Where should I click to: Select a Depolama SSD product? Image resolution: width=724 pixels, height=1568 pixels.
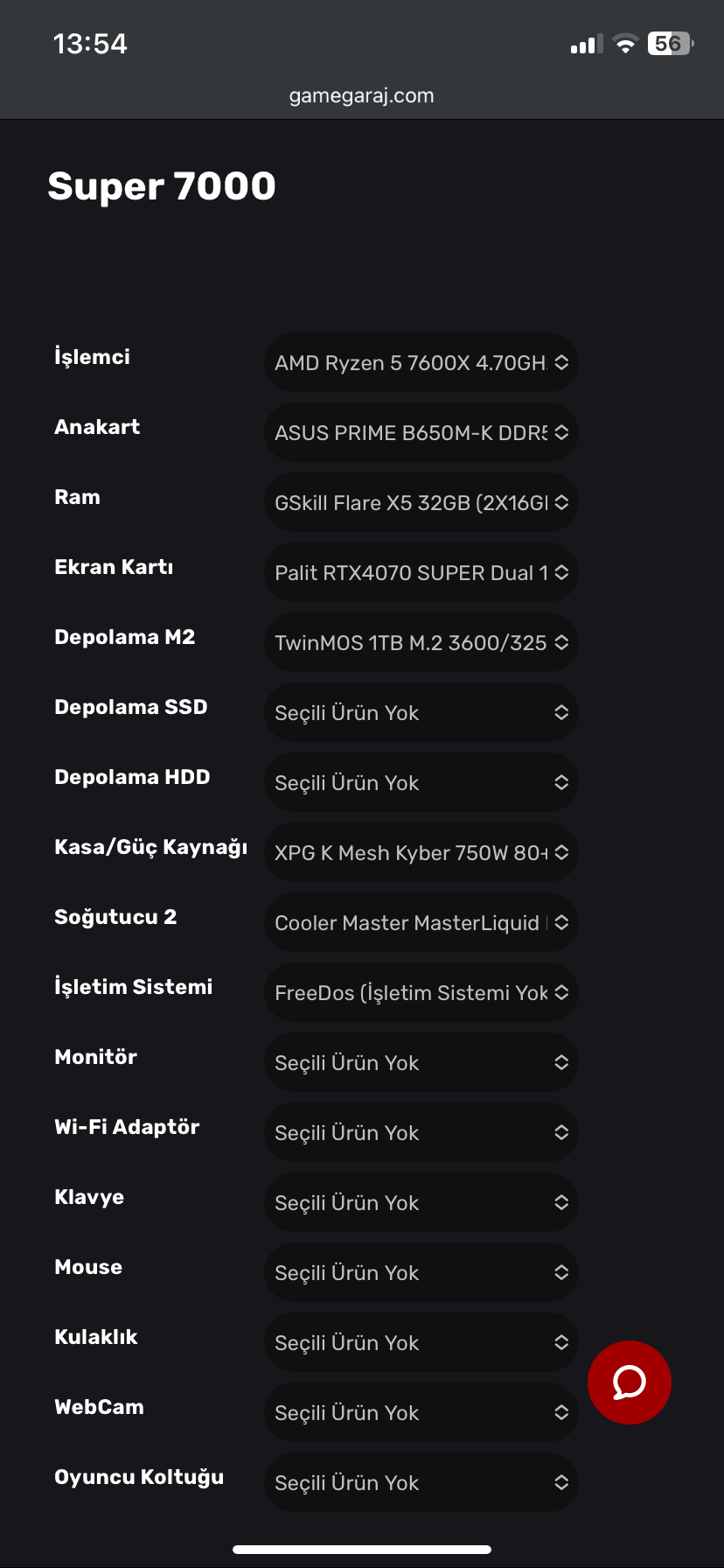coord(421,712)
